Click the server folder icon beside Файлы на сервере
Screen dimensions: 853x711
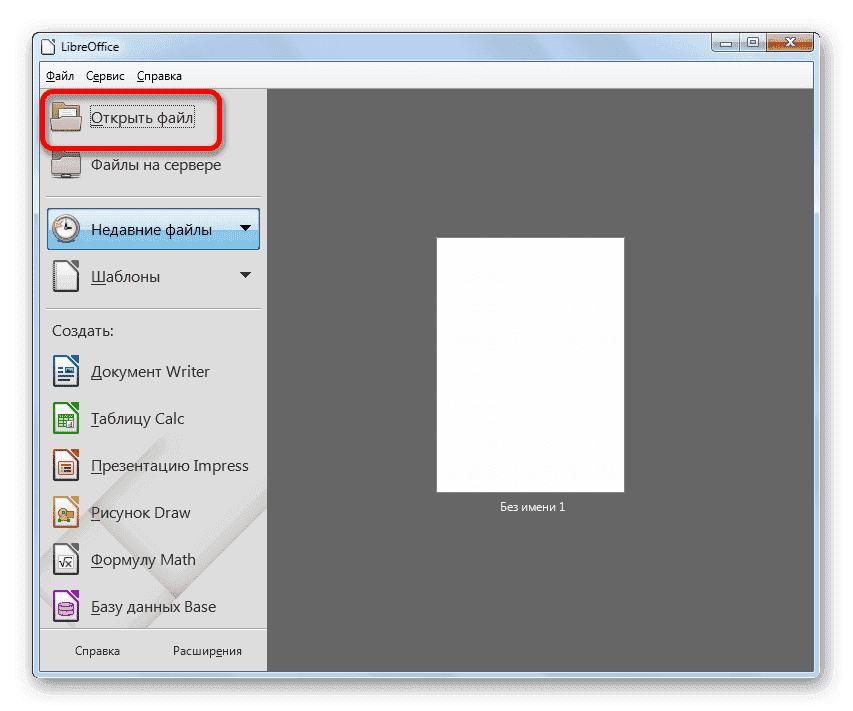(x=64, y=163)
